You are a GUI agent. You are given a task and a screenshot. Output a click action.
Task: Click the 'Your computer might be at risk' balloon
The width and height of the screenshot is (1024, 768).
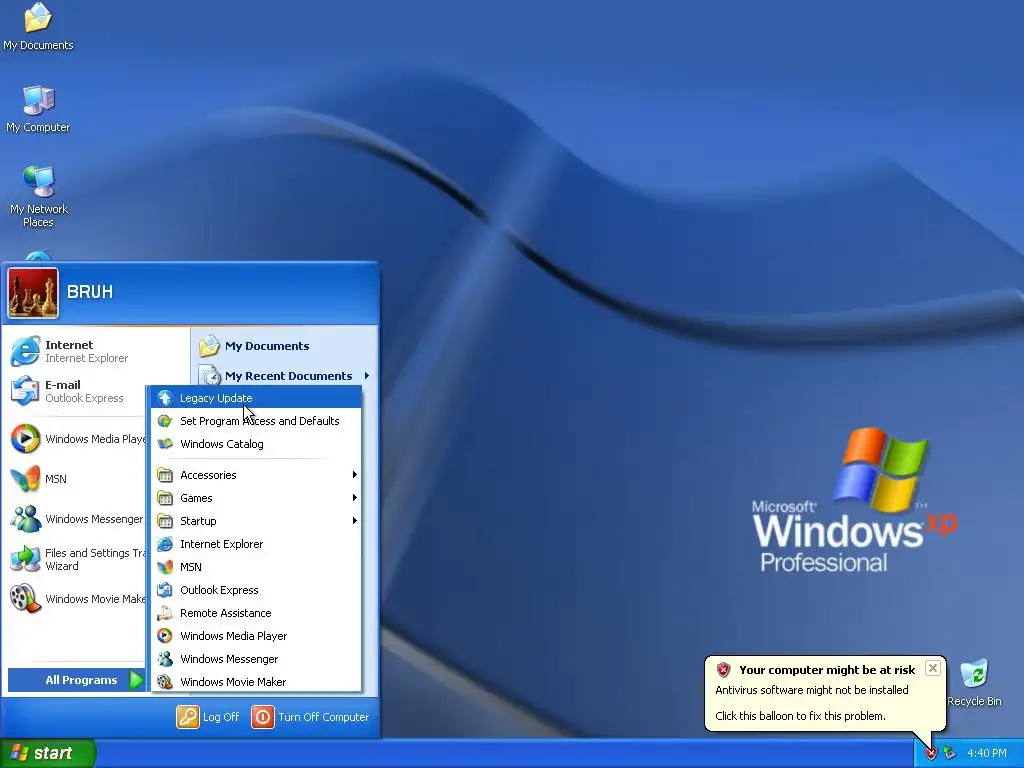[826, 693]
